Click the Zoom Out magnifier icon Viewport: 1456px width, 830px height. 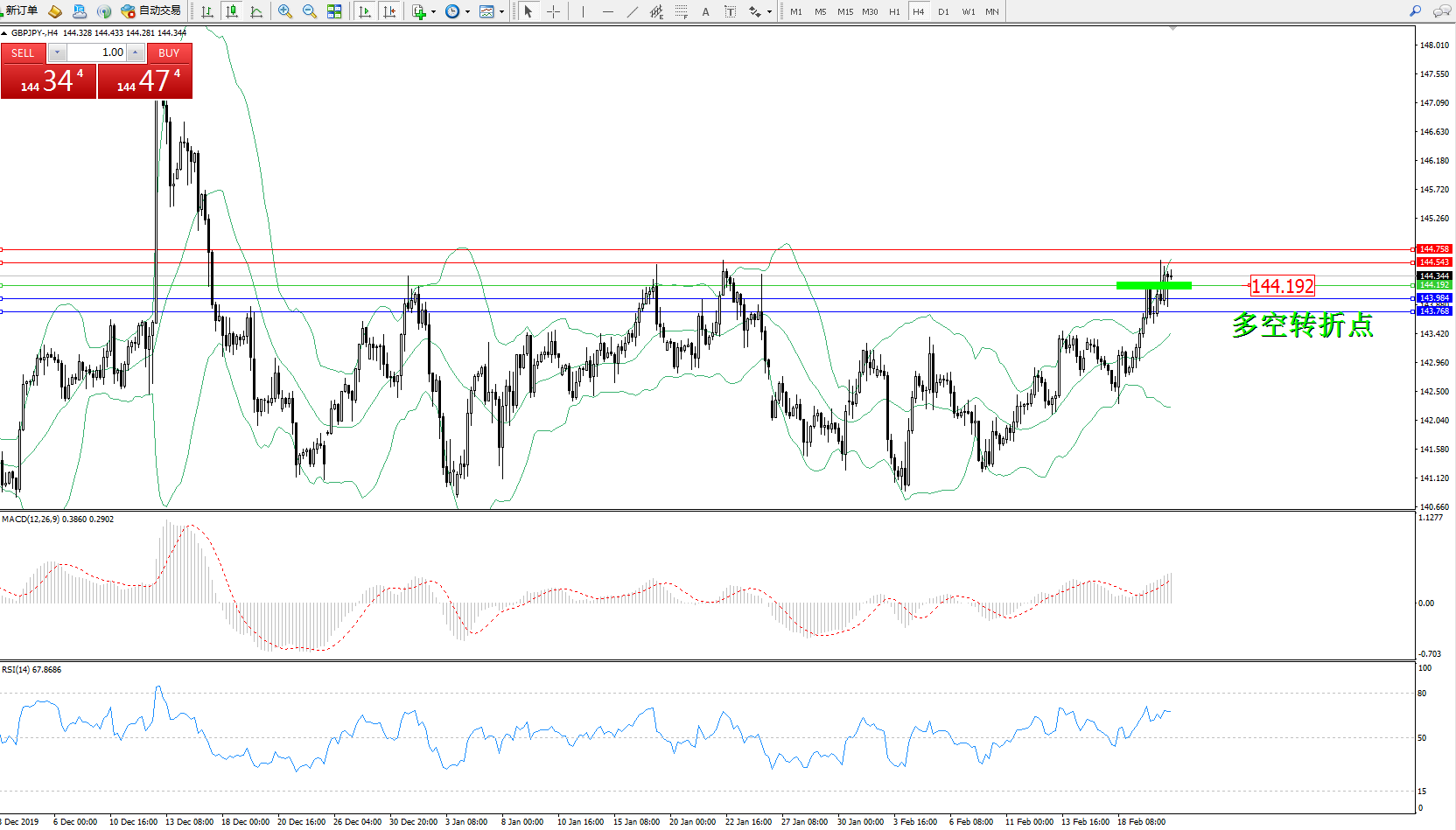tap(309, 11)
